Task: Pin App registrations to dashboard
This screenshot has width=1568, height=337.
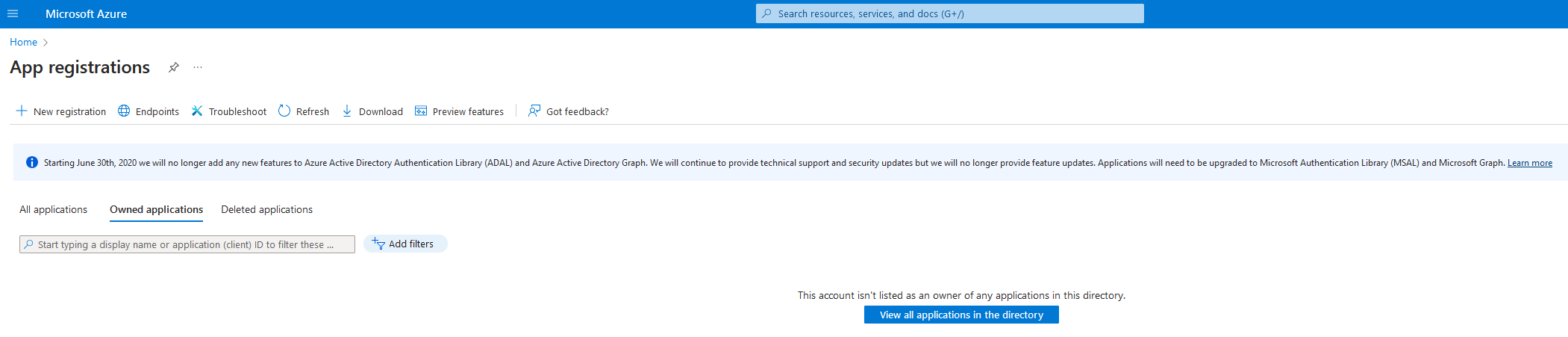Action: pos(174,67)
